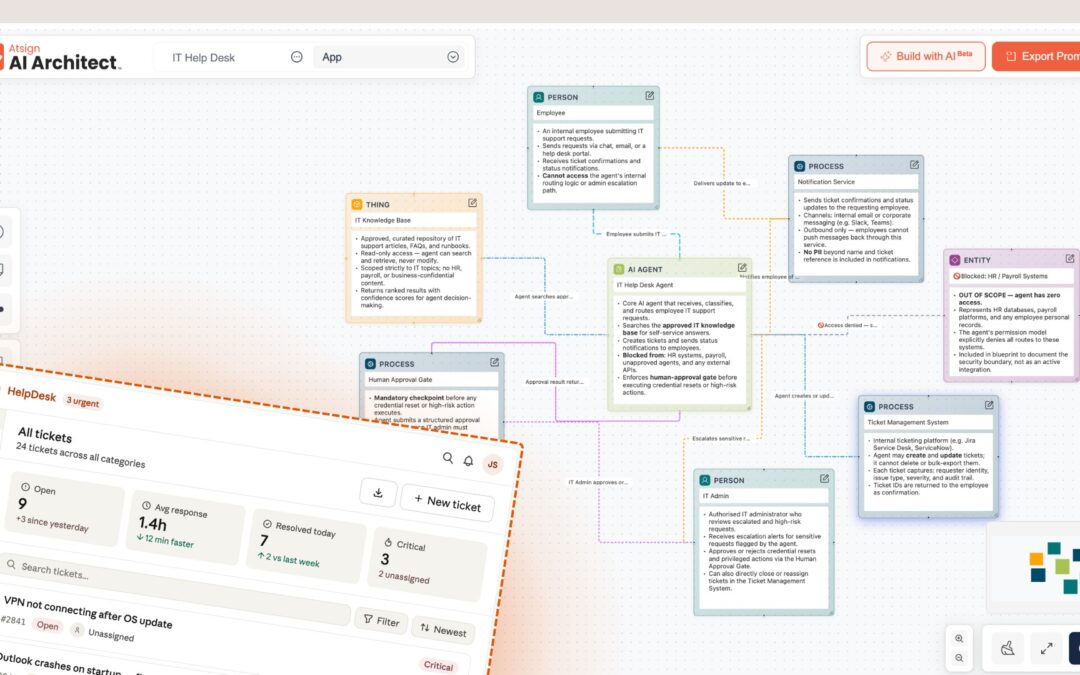
Task: Click the 'Agent creates or upd...' edge label
Action: [803, 396]
